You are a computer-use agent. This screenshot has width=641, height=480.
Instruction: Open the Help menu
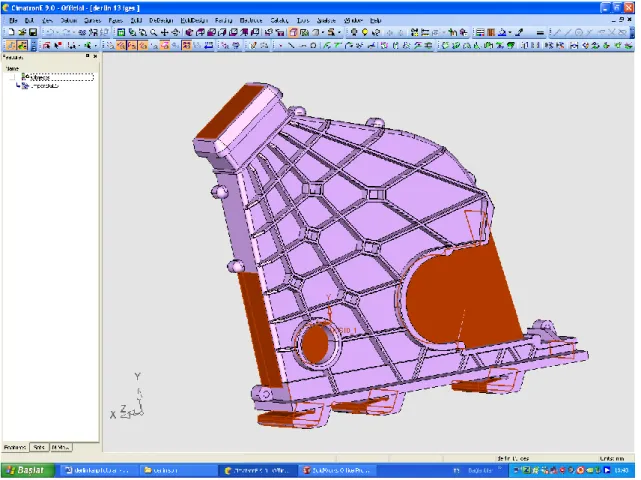tap(375, 20)
